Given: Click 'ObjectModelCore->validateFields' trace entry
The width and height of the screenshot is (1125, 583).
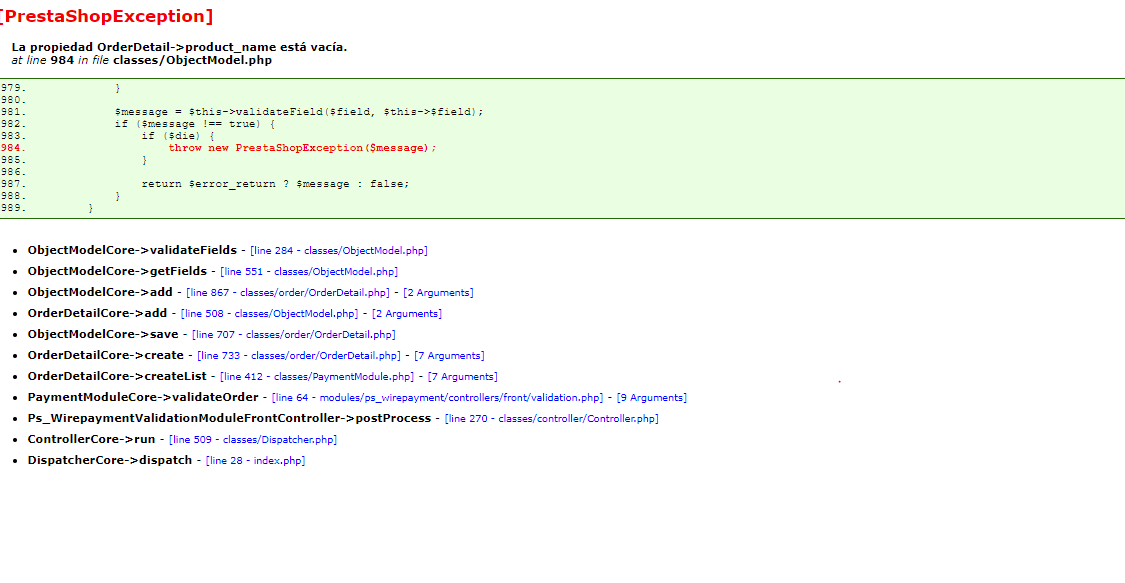Looking at the screenshot, I should tap(132, 250).
